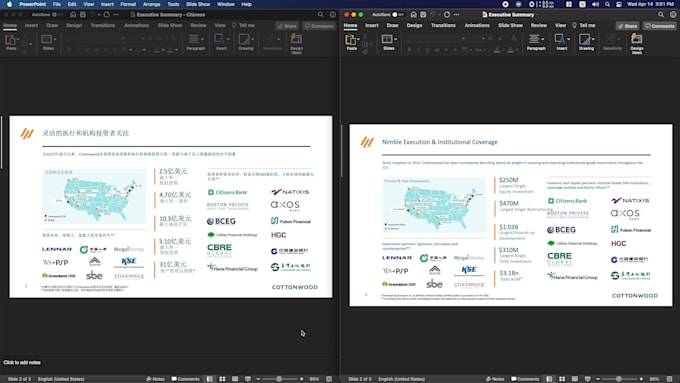Switch to Slide Sorter view in left status bar
The width and height of the screenshot is (680, 383).
coord(222,379)
